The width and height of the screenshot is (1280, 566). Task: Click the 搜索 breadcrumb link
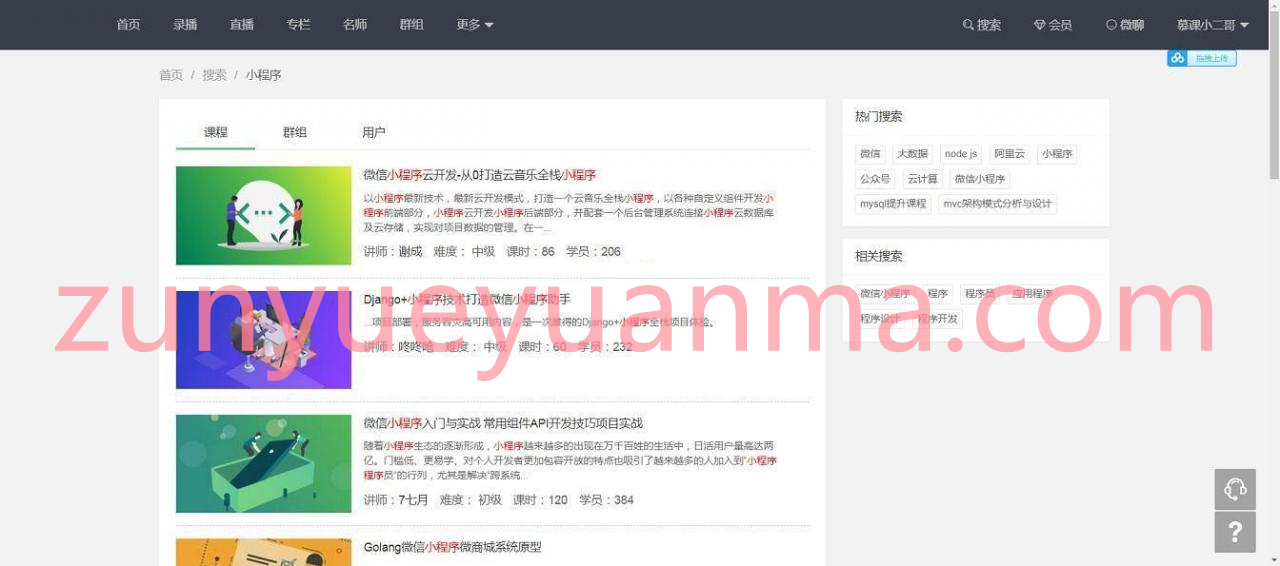pos(214,75)
